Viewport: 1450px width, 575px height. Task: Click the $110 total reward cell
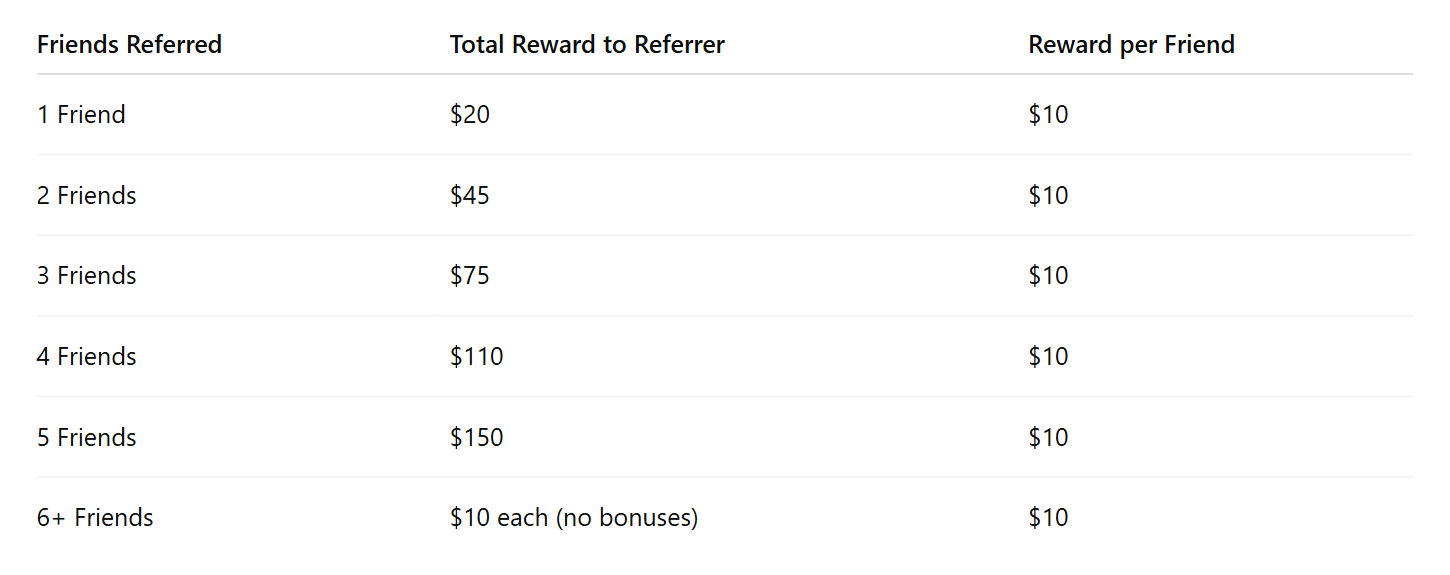click(x=476, y=357)
